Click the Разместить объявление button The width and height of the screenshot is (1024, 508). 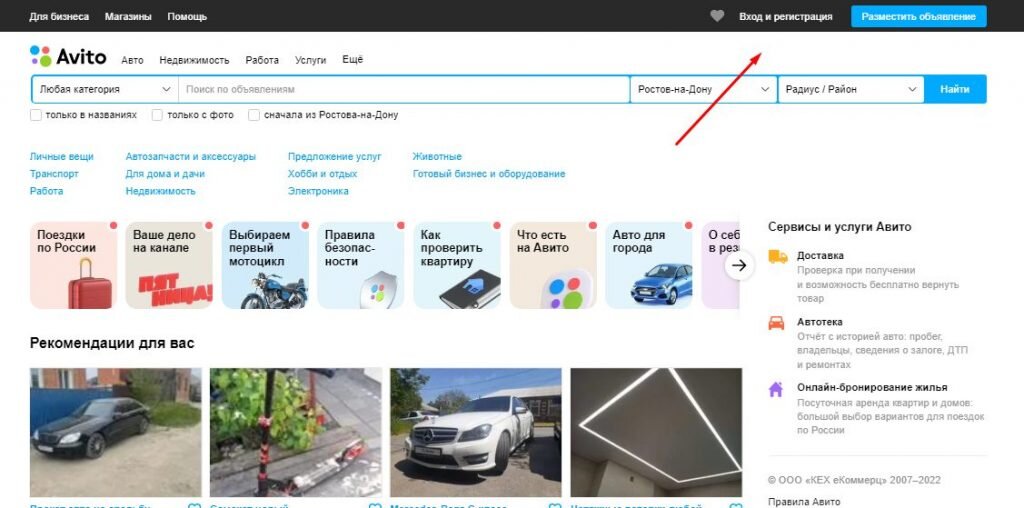click(918, 16)
